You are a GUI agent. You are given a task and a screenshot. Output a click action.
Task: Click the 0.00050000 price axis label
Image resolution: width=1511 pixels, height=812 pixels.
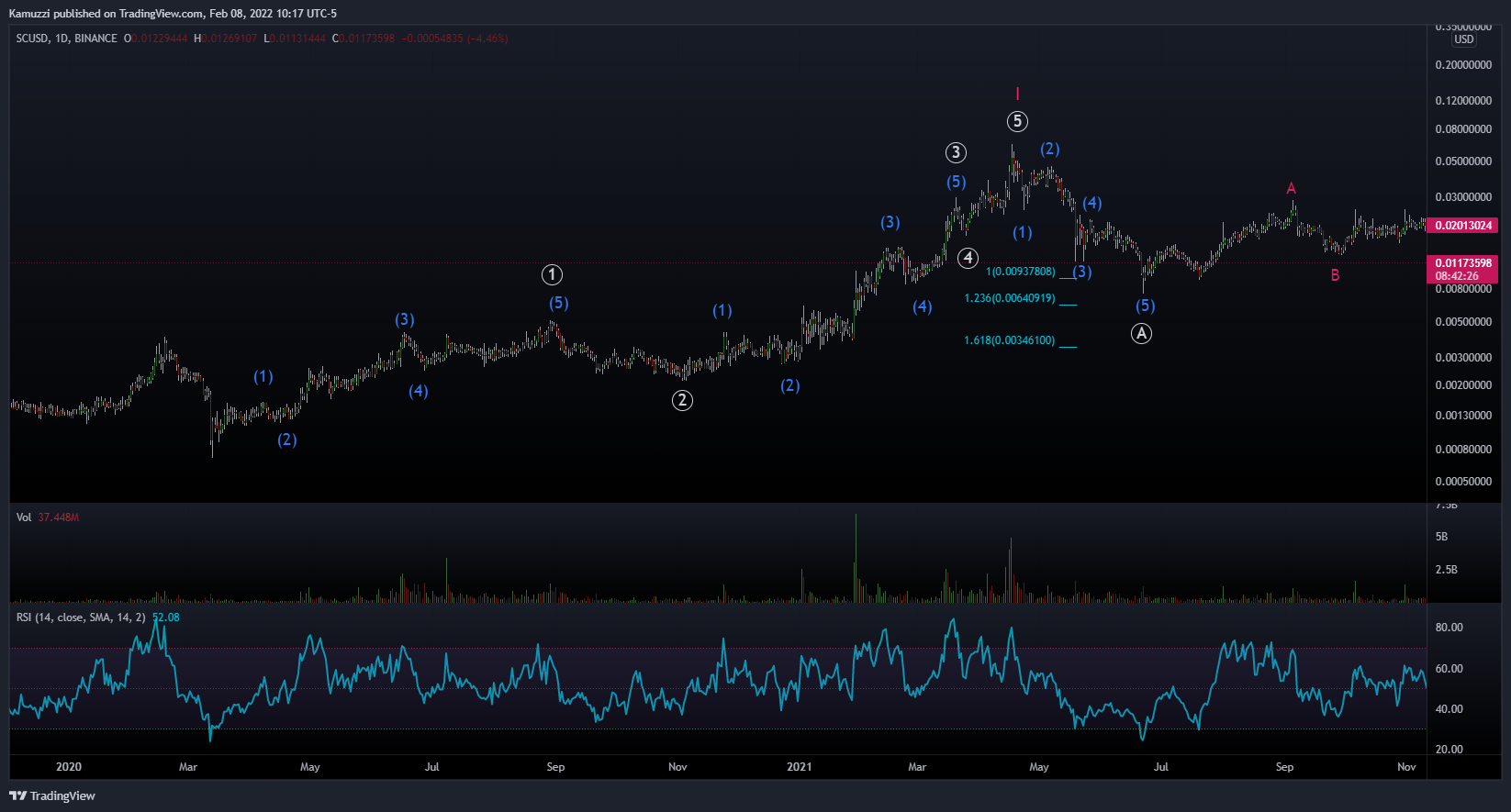pyautogui.click(x=1463, y=482)
